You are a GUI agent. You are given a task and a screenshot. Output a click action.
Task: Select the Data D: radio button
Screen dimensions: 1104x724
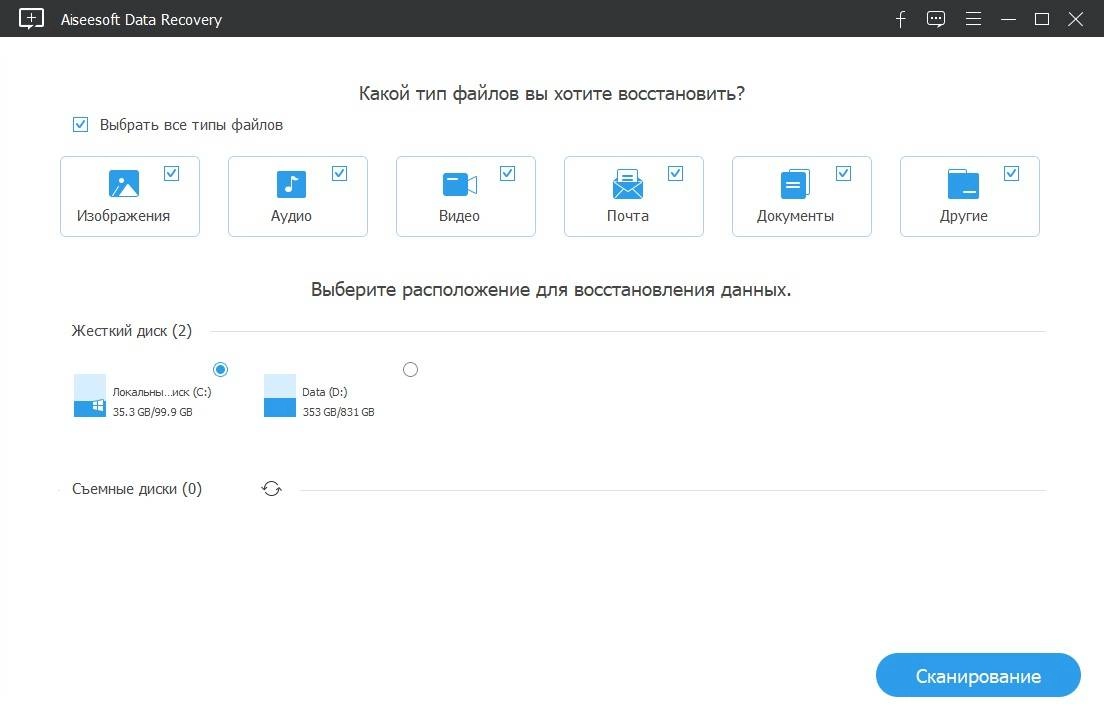click(410, 369)
